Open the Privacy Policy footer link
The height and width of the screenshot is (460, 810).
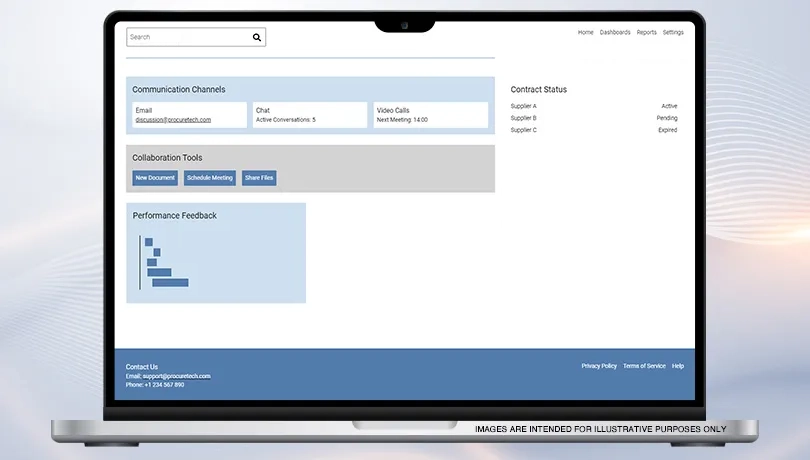599,366
